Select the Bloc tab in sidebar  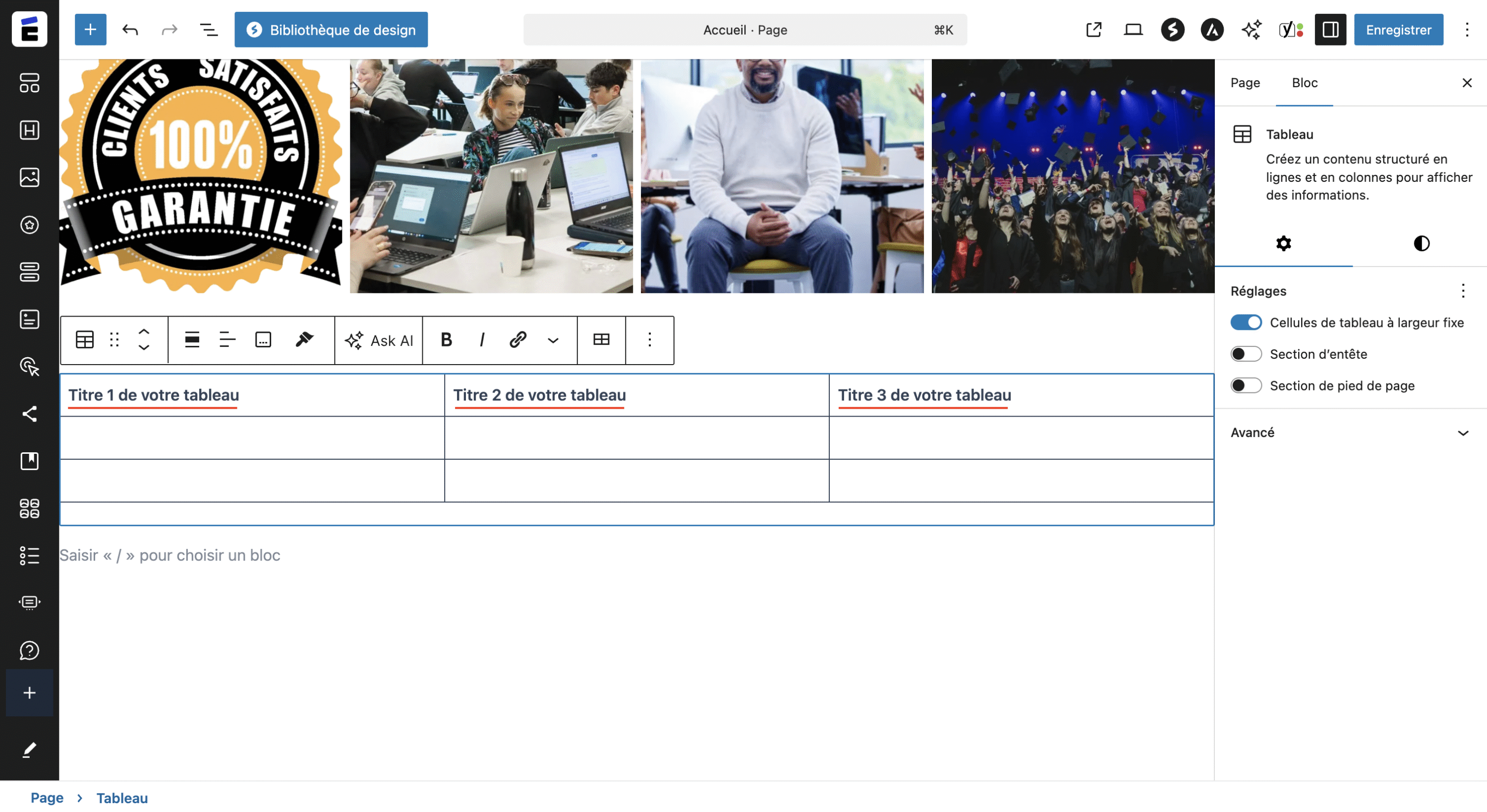(1304, 83)
